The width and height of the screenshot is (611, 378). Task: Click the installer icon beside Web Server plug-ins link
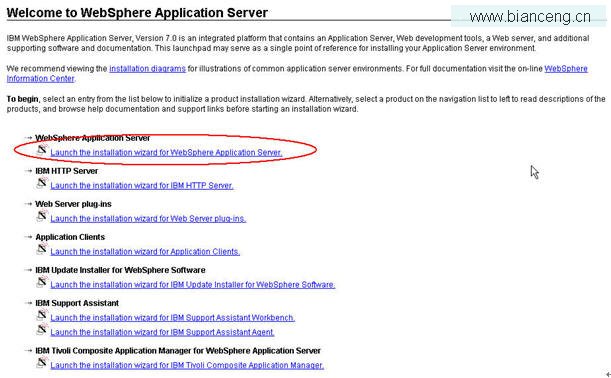[42, 216]
